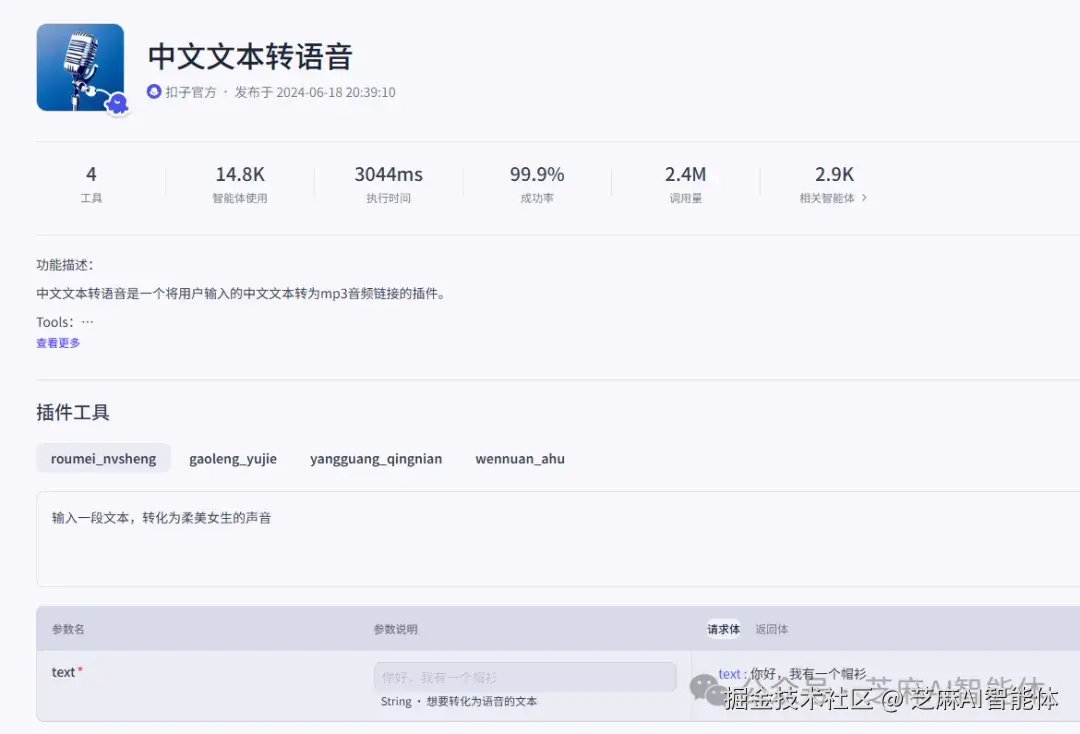Click the required text parameter label
The image size is (1080, 734).
tap(65, 671)
